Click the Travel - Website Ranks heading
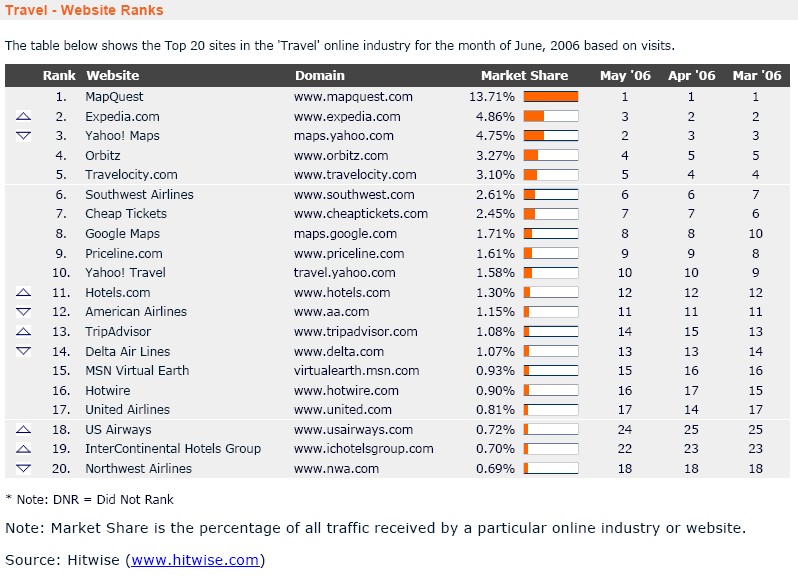Viewport: 798px width, 576px height. (84, 10)
